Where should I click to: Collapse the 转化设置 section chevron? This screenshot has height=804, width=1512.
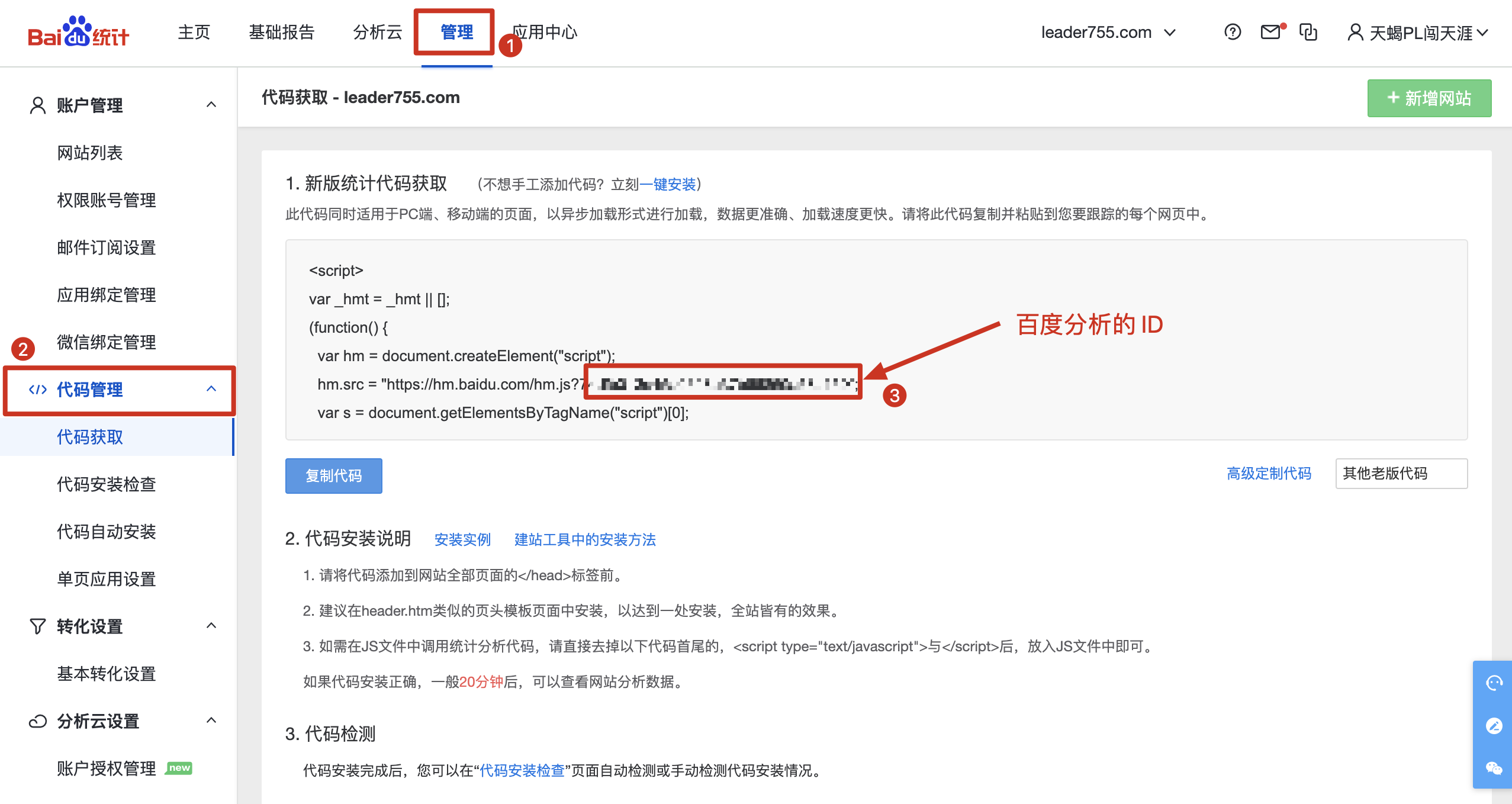[211, 626]
